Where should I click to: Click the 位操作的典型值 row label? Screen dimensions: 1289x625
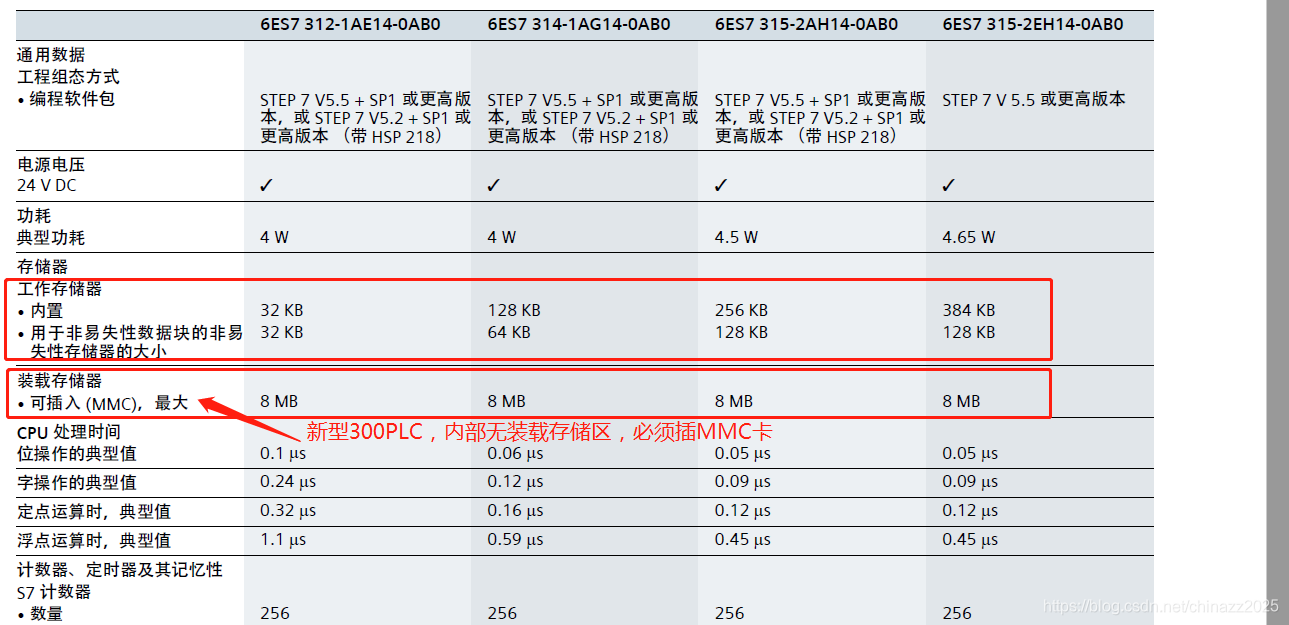coord(77,453)
